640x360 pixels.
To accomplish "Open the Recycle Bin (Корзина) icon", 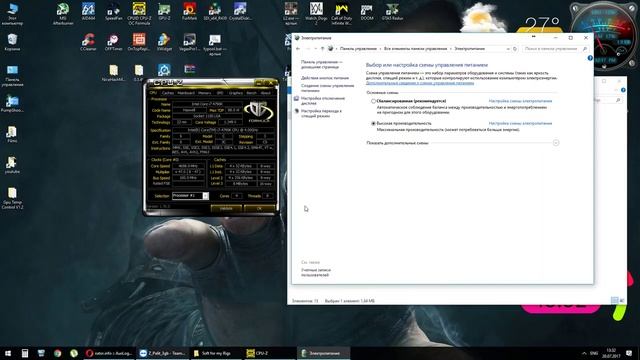I will click(x=12, y=42).
